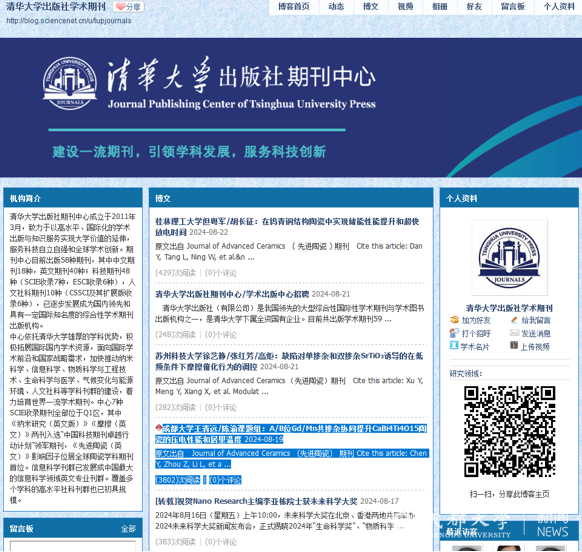Open the 个人资料 profile tab

559,7
